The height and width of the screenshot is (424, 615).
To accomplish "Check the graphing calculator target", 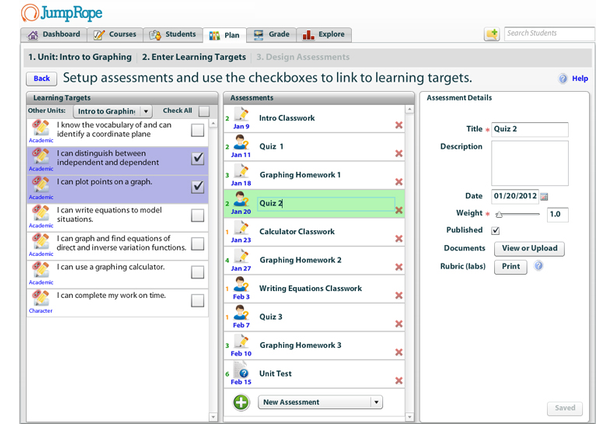I will tap(197, 272).
